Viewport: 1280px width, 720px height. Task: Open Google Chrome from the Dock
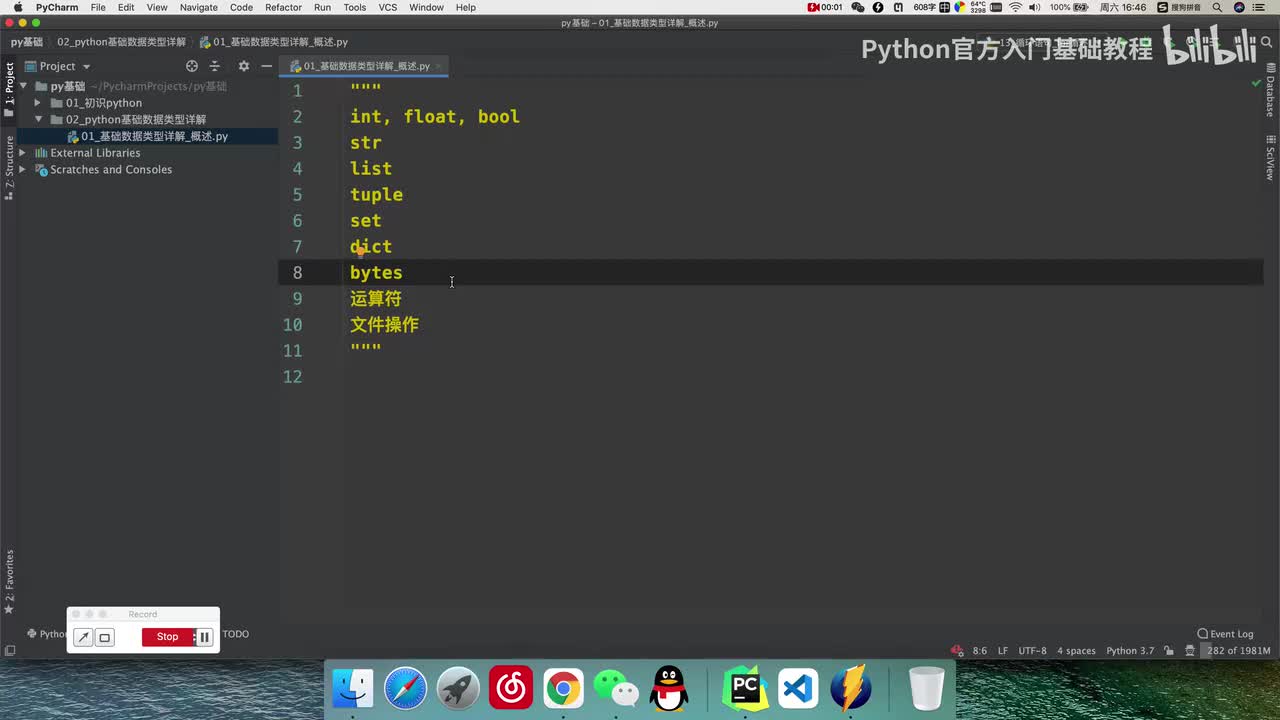coord(563,689)
